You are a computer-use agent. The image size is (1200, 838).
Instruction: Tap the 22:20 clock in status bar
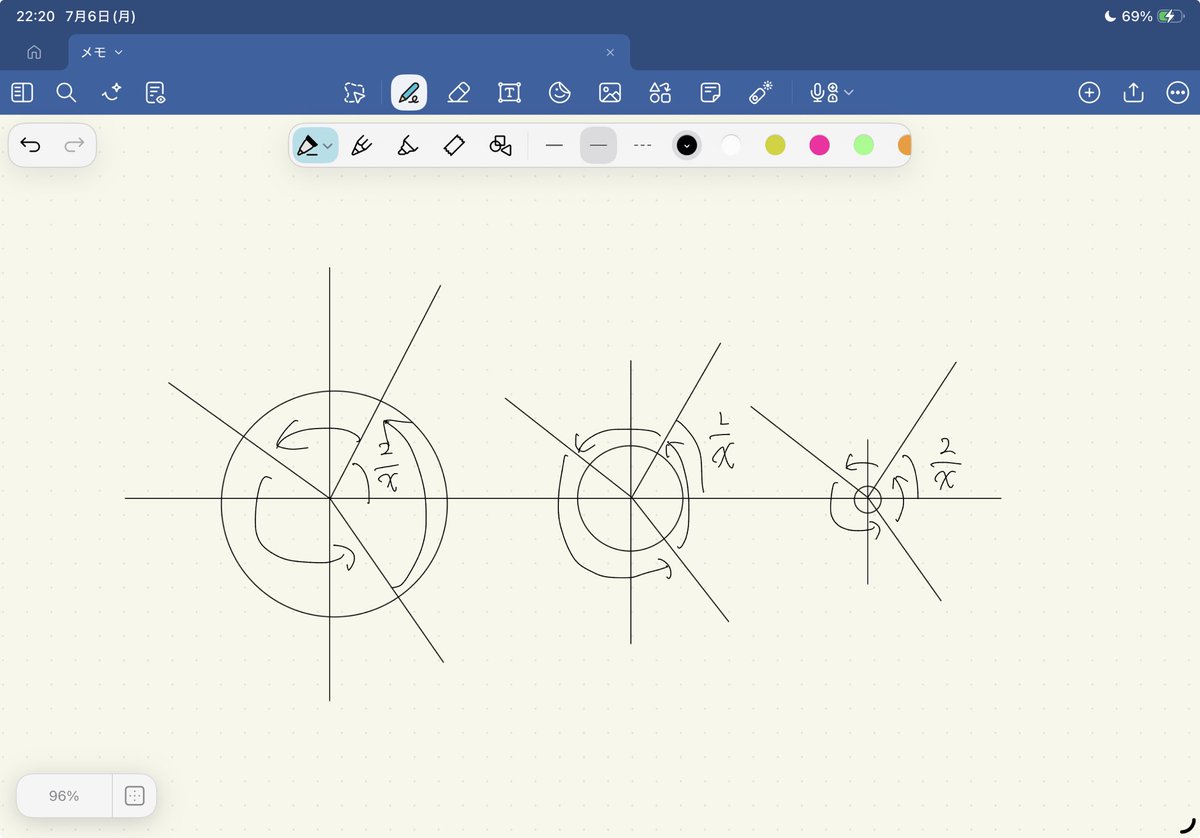pyautogui.click(x=35, y=16)
